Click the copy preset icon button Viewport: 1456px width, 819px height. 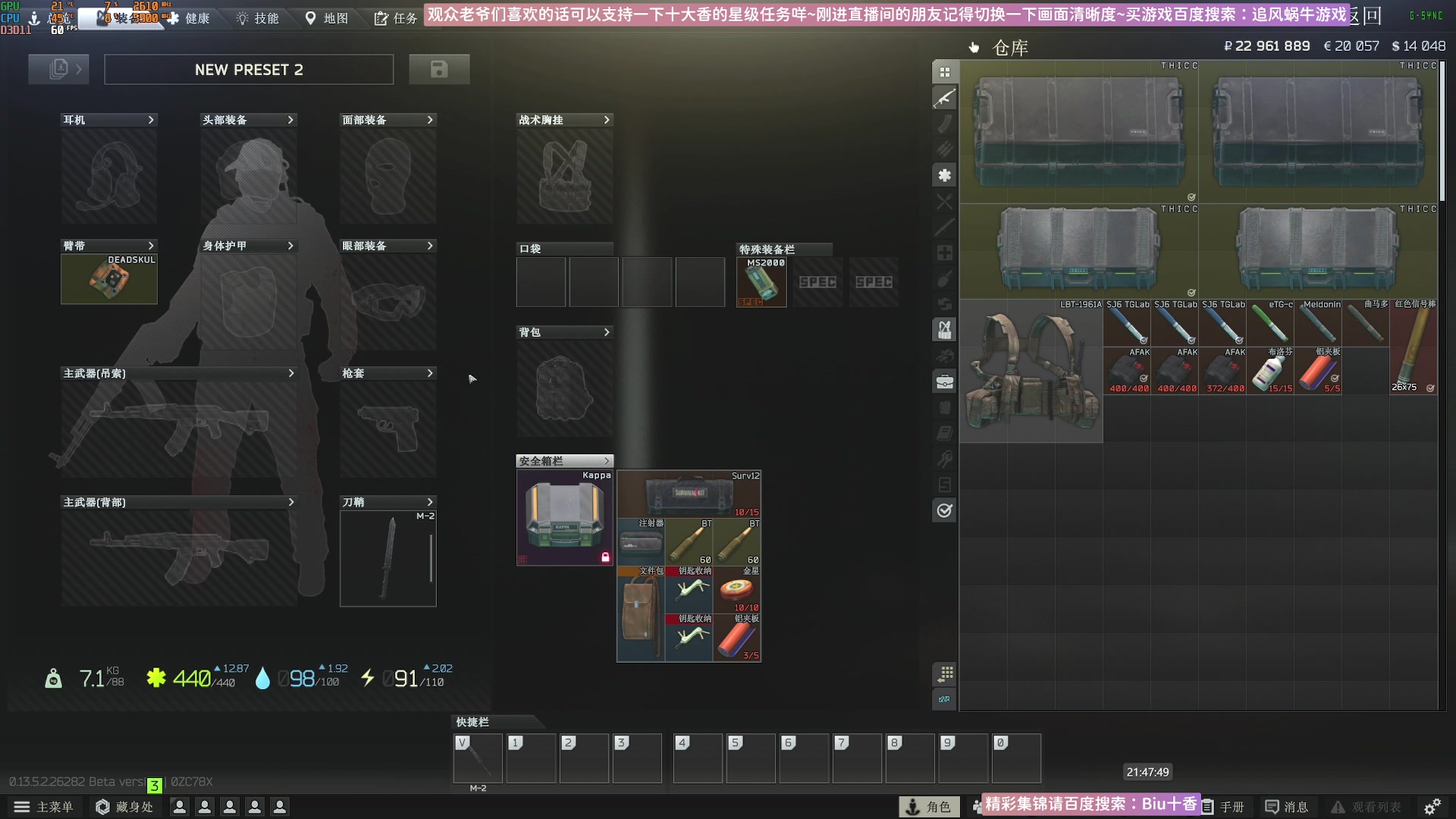coord(58,70)
